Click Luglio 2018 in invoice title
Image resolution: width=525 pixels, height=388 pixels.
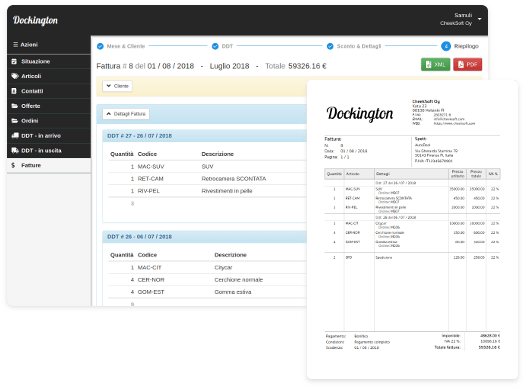point(229,66)
